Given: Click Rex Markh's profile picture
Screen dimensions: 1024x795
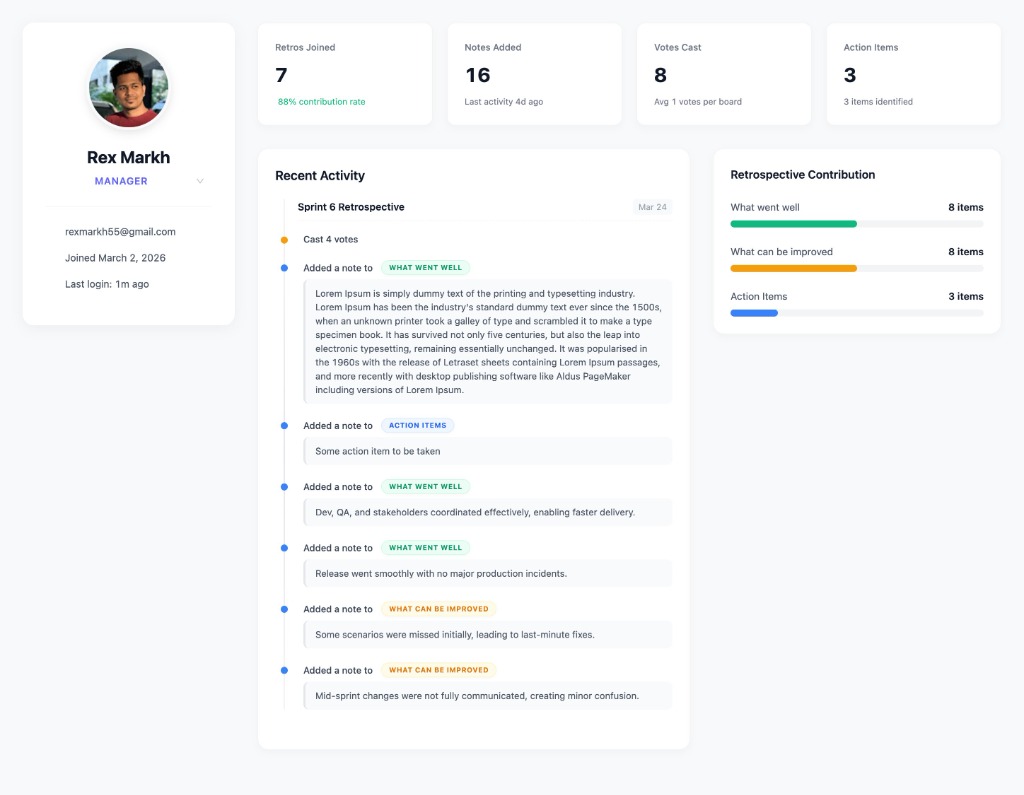Looking at the screenshot, I should click(128, 88).
